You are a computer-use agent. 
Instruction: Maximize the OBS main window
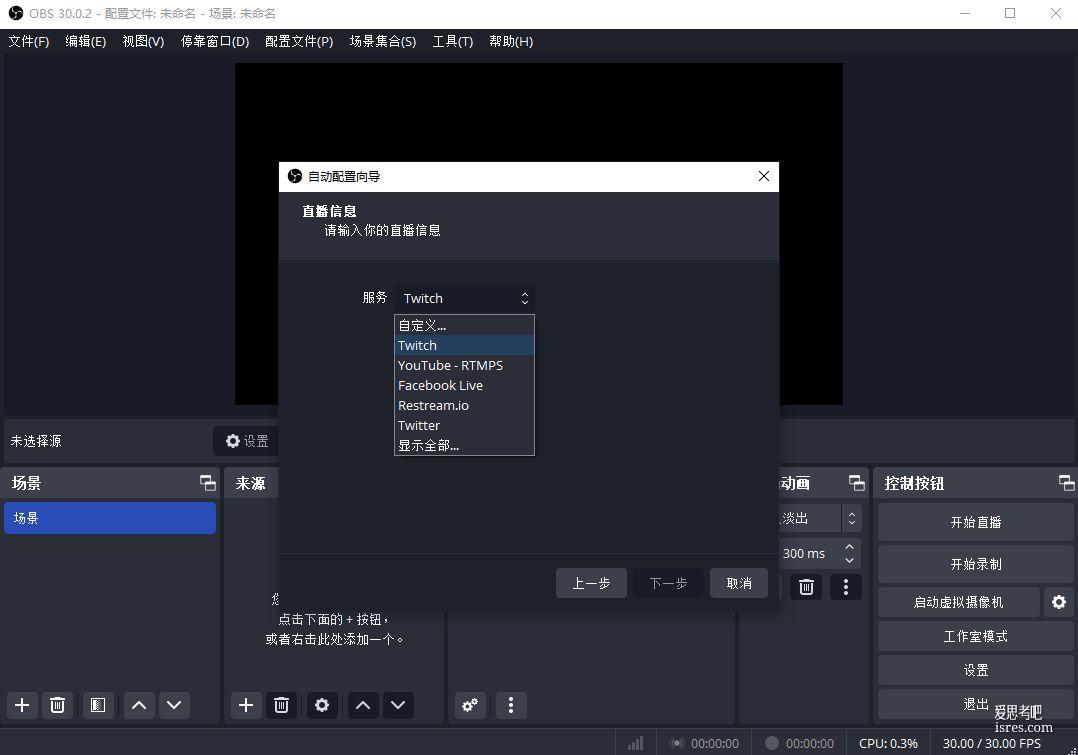click(x=1010, y=13)
